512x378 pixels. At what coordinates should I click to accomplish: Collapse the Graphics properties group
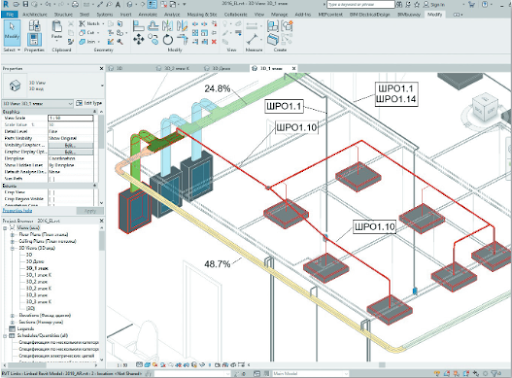pos(95,112)
